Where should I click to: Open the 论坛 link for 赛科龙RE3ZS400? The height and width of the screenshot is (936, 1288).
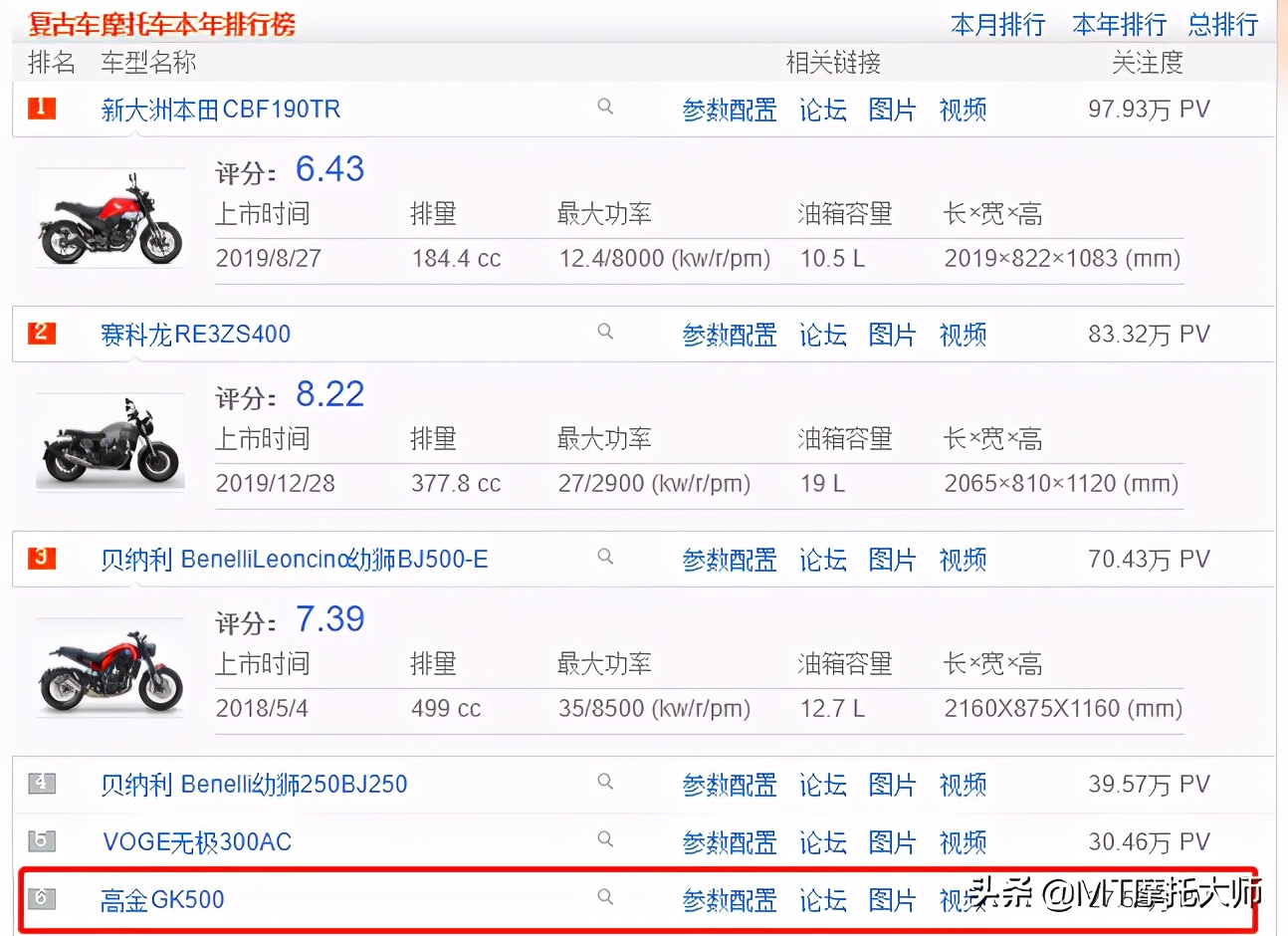pos(822,336)
